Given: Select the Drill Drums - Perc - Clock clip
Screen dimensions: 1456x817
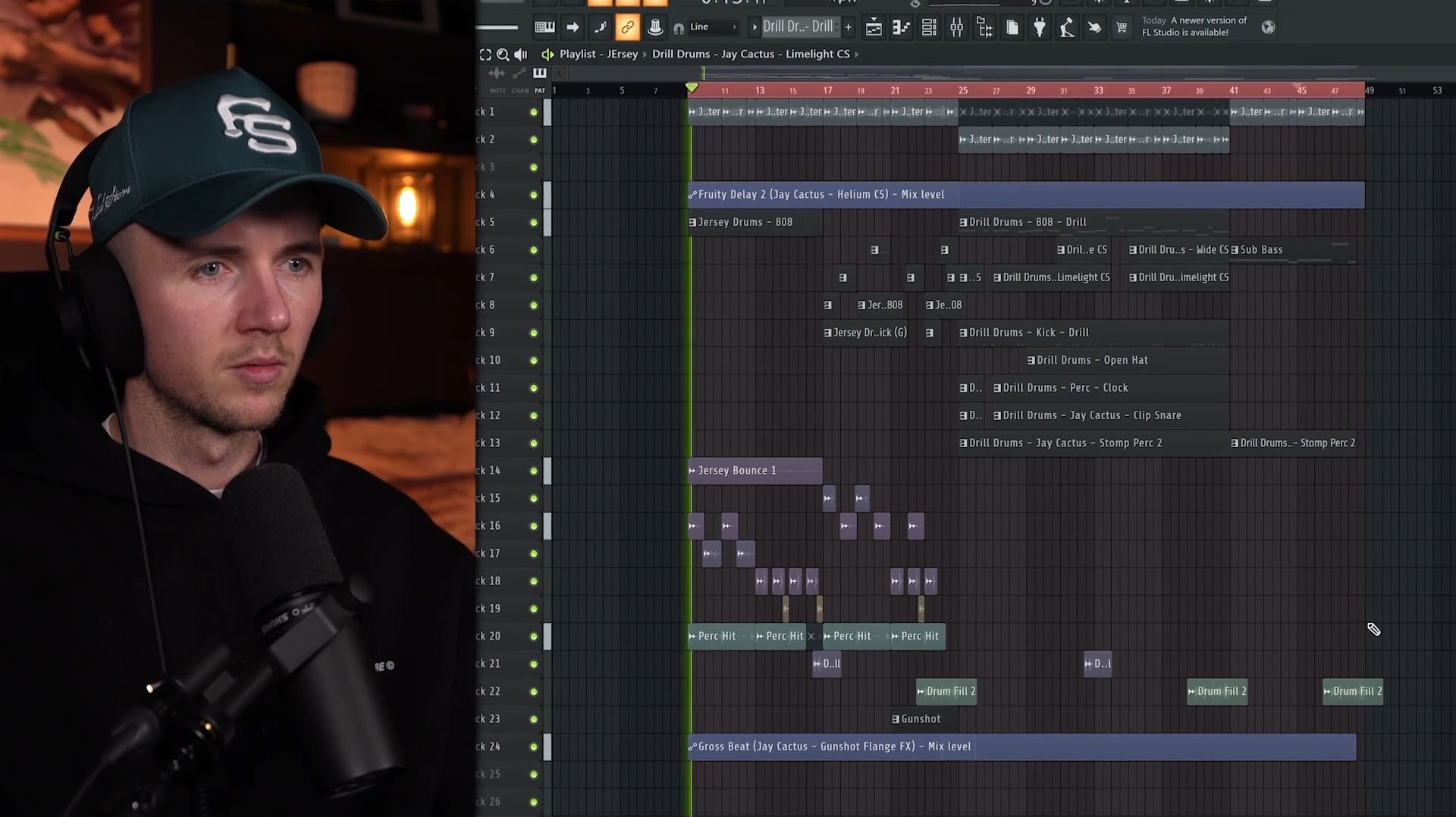Looking at the screenshot, I should [1111, 388].
